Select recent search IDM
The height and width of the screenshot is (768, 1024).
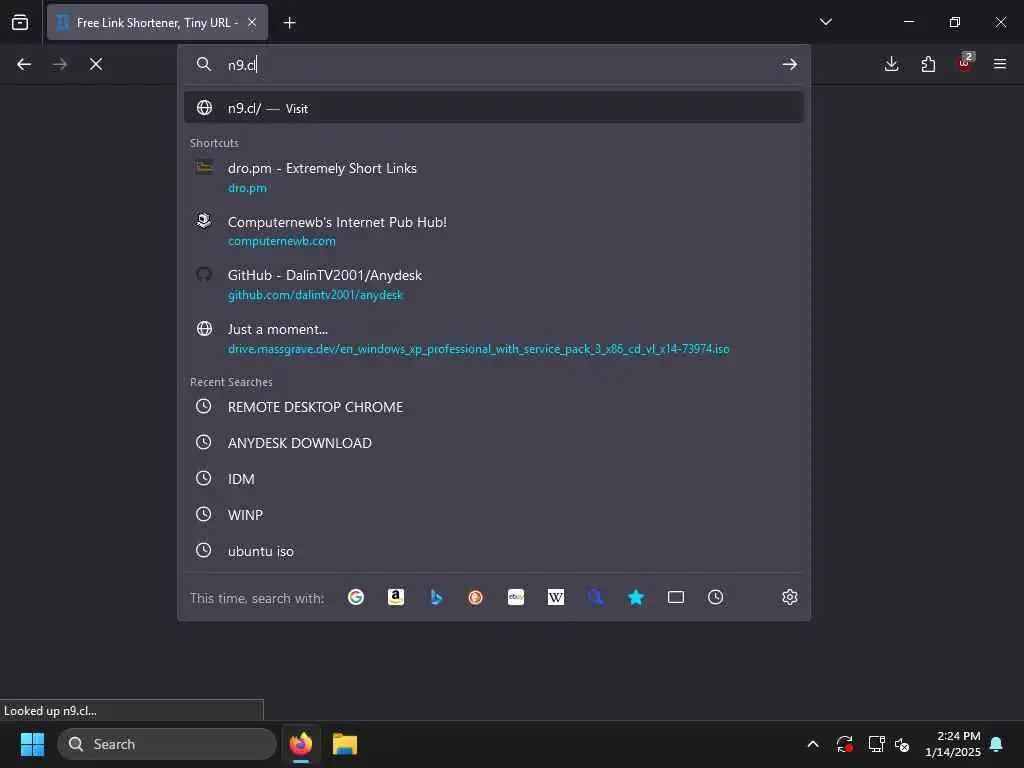click(x=494, y=479)
